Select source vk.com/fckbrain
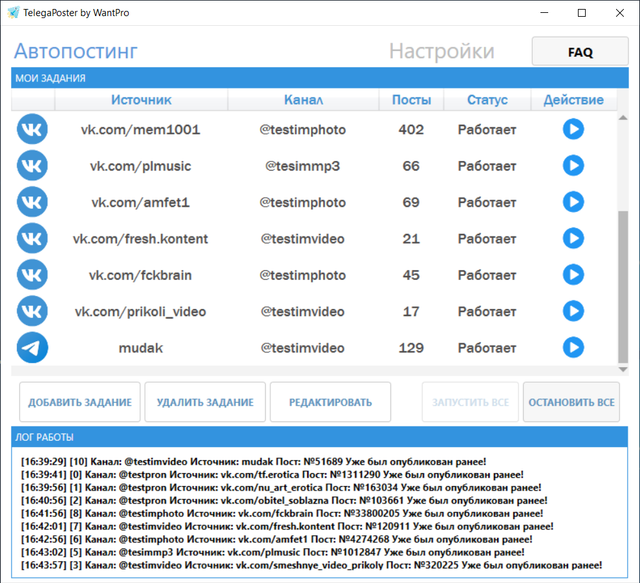 (140, 275)
